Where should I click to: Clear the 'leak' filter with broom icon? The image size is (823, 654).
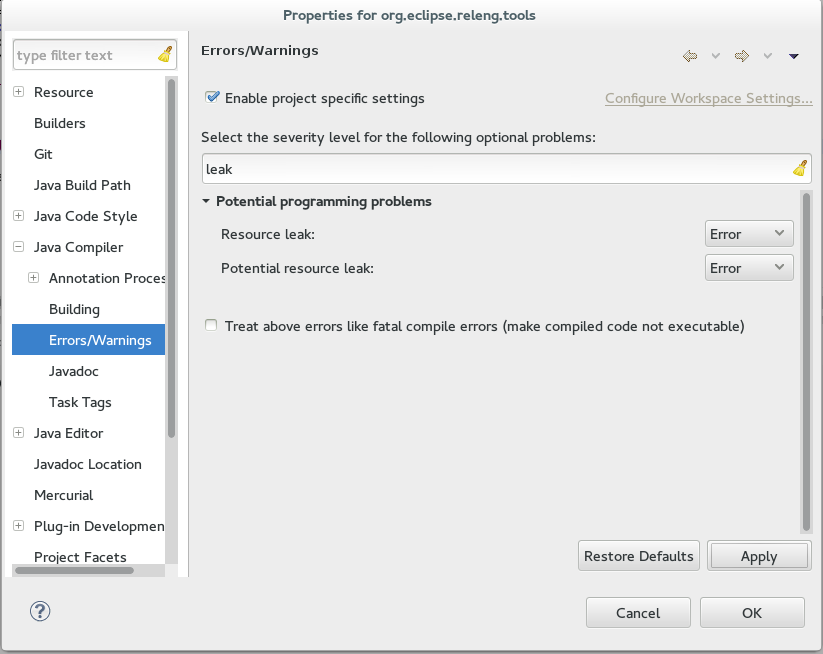800,168
